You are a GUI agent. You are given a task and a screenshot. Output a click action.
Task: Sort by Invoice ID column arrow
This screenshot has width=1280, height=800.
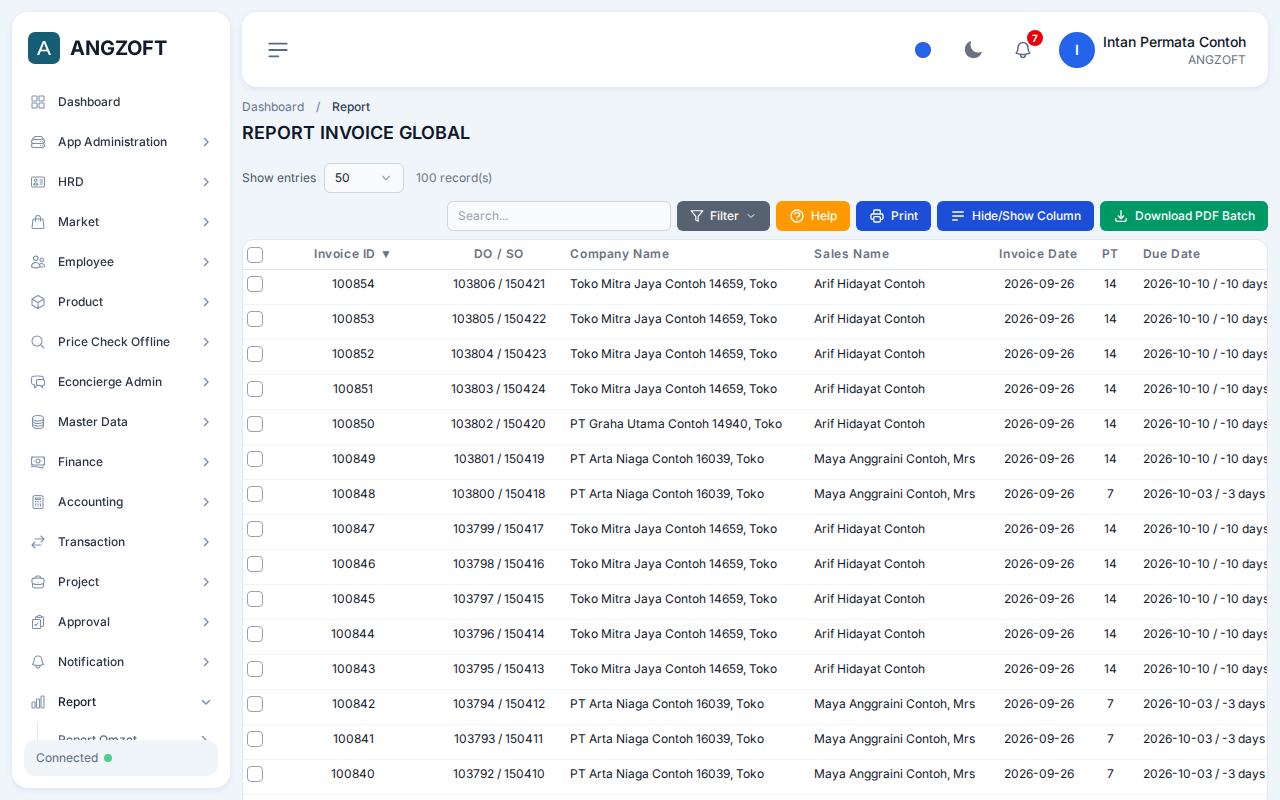pos(386,254)
